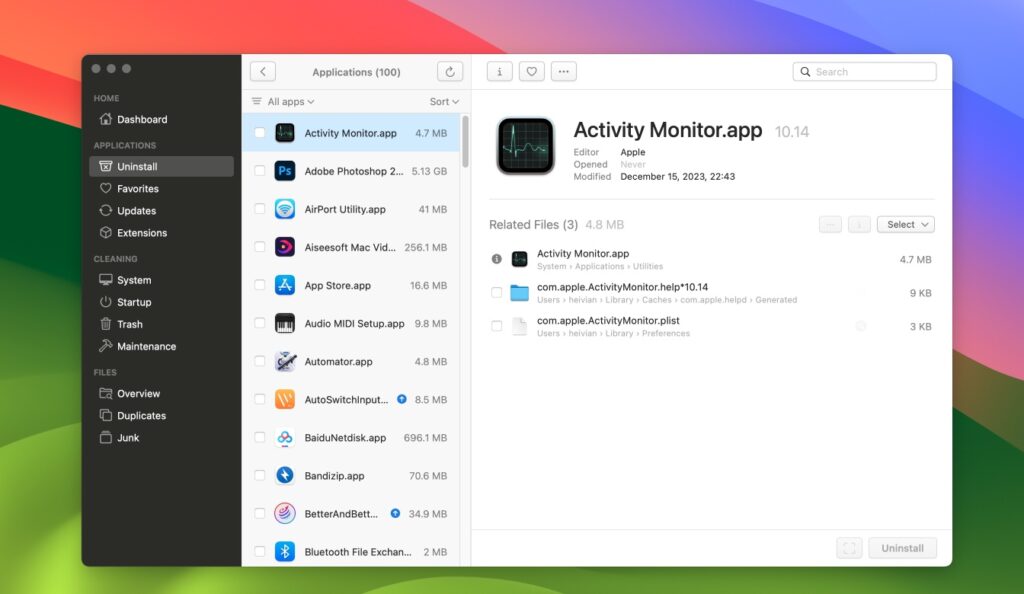Click inside the Search field
Image resolution: width=1024 pixels, height=594 pixels.
click(864, 71)
